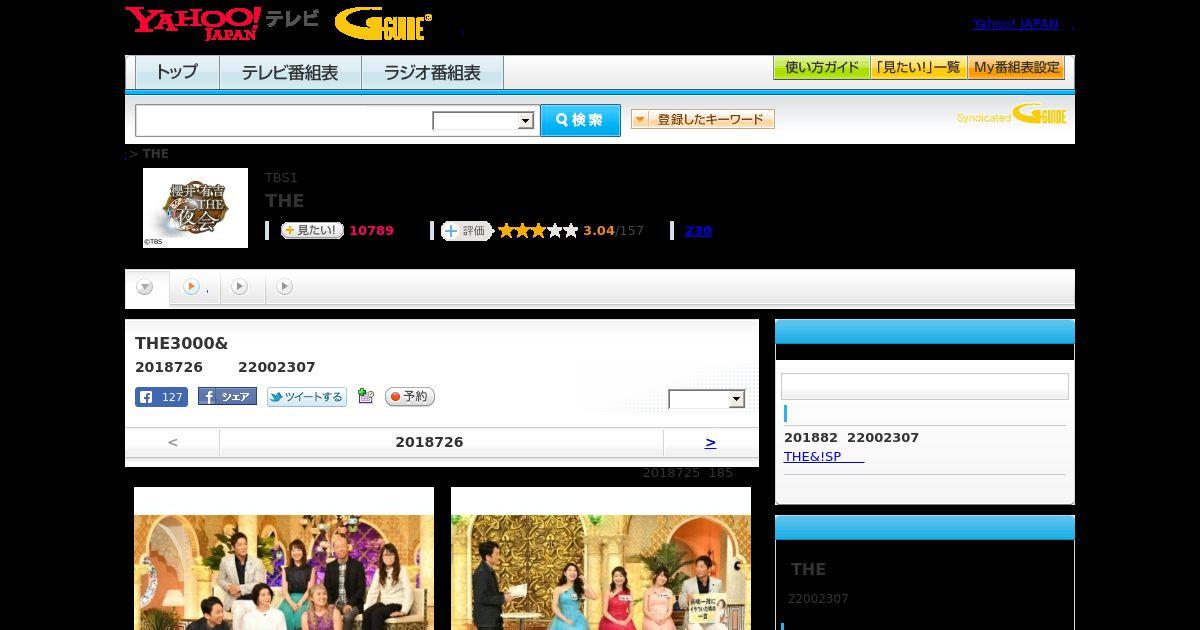Share on Facebook with シェア button
1200x630 pixels.
click(x=227, y=397)
